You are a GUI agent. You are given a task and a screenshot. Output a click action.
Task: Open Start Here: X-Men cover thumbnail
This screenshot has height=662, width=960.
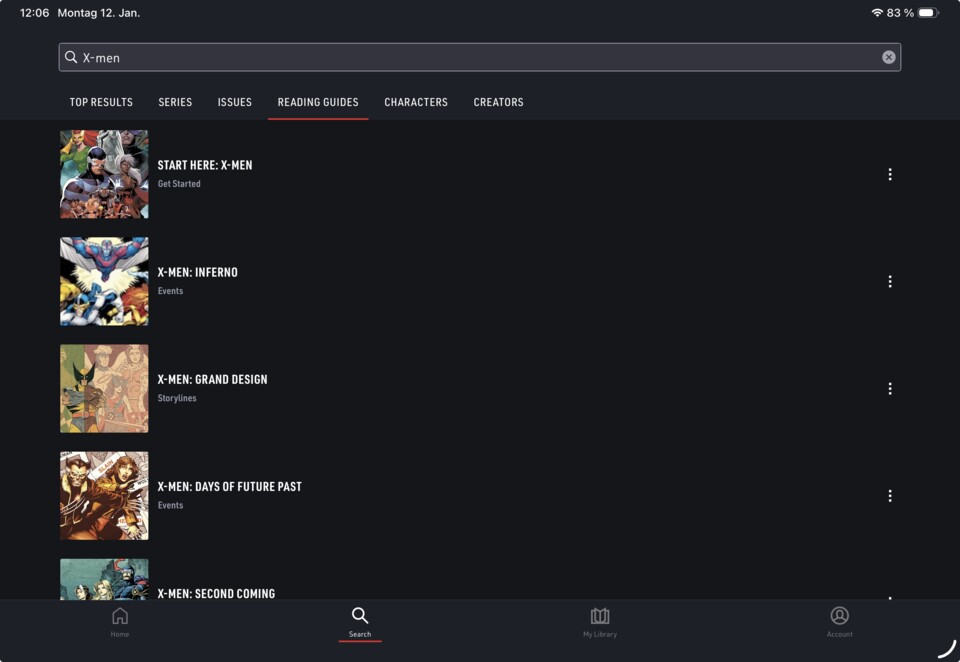tap(104, 174)
